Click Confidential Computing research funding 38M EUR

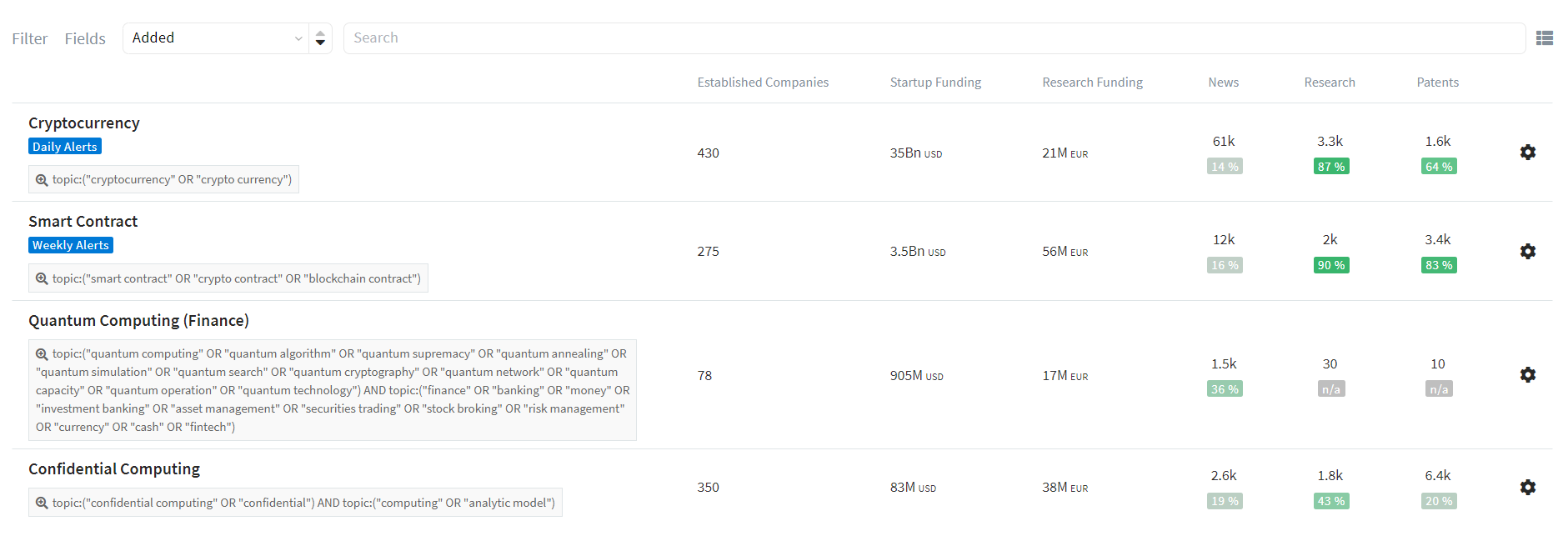point(1065,488)
